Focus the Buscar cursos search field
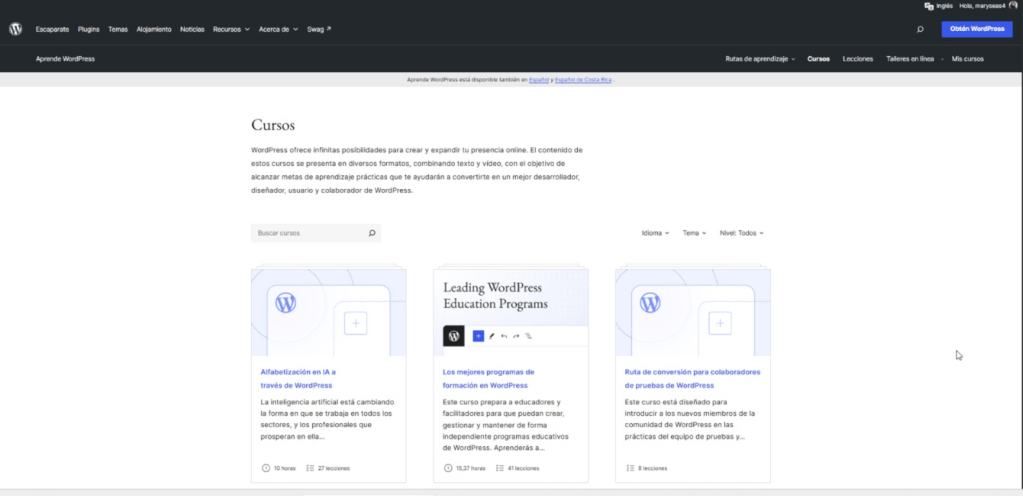The image size is (1023, 496). [x=316, y=233]
